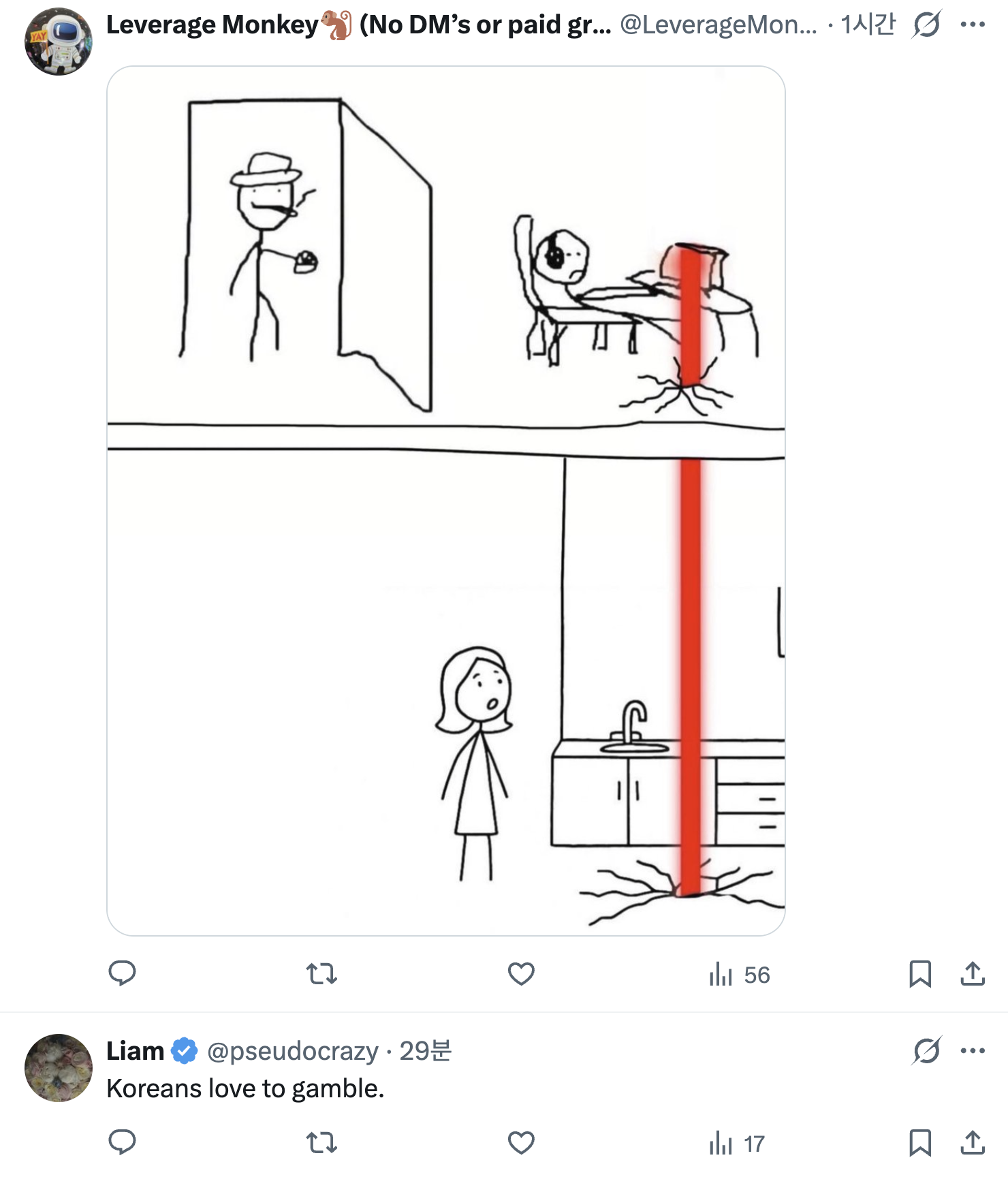Like Leverage Monkey's cartoon post

pyautogui.click(x=521, y=973)
